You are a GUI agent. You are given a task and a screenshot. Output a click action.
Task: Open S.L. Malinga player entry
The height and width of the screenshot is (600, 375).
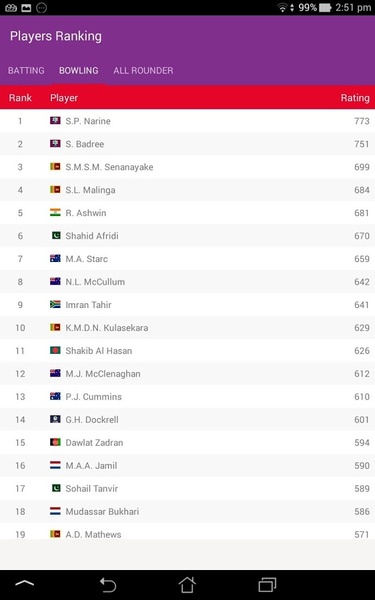click(x=188, y=190)
